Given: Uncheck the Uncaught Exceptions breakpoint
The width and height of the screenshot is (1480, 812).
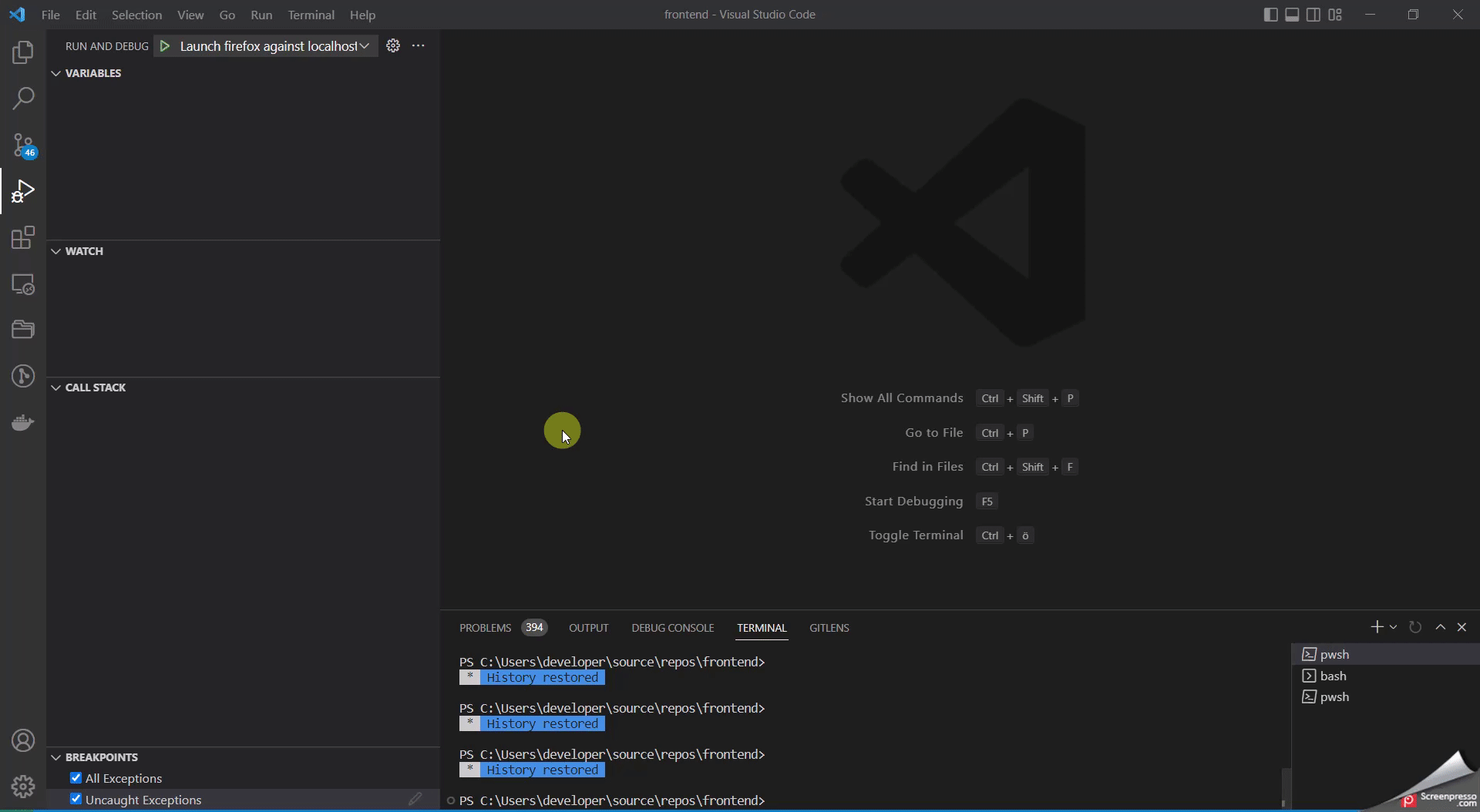Looking at the screenshot, I should pyautogui.click(x=76, y=799).
